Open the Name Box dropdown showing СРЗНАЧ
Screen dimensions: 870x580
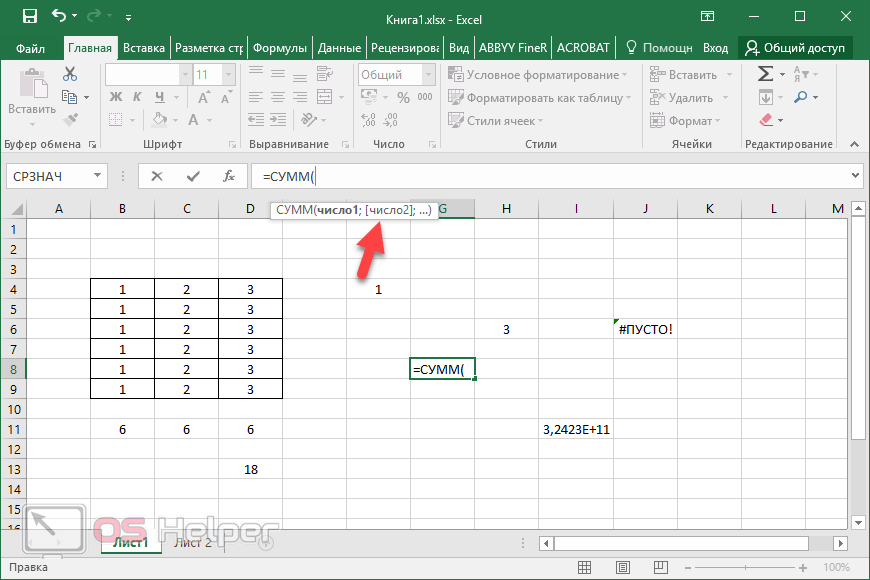(98, 176)
